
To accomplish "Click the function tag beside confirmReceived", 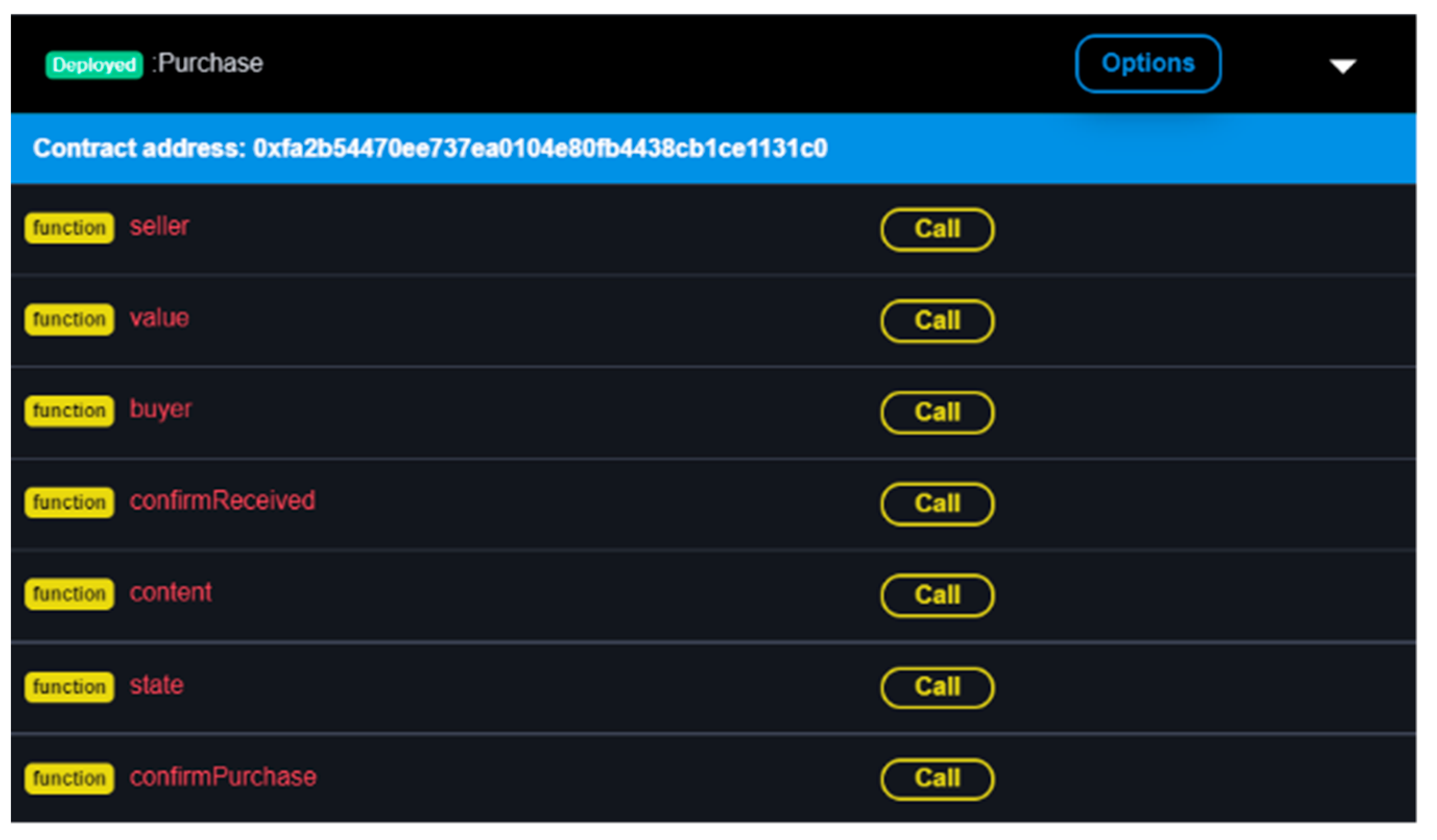I will pyautogui.click(x=69, y=502).
